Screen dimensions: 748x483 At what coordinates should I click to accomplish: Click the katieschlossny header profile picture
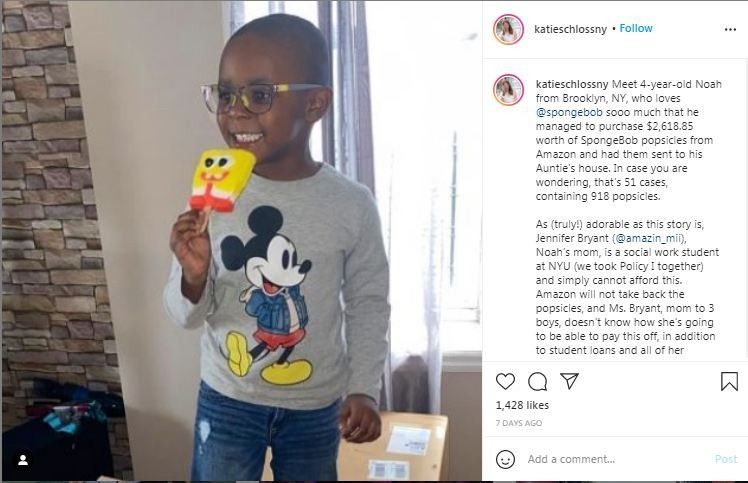click(x=508, y=29)
